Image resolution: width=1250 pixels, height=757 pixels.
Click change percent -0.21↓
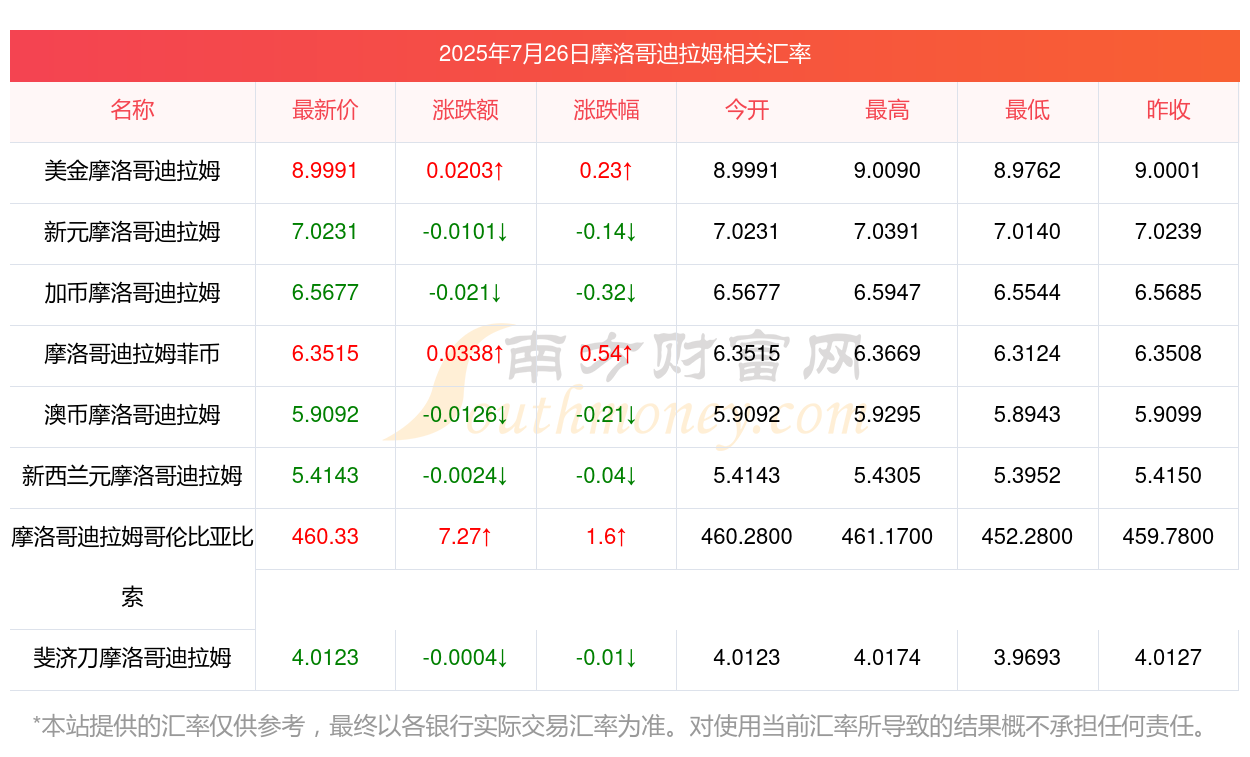(606, 415)
